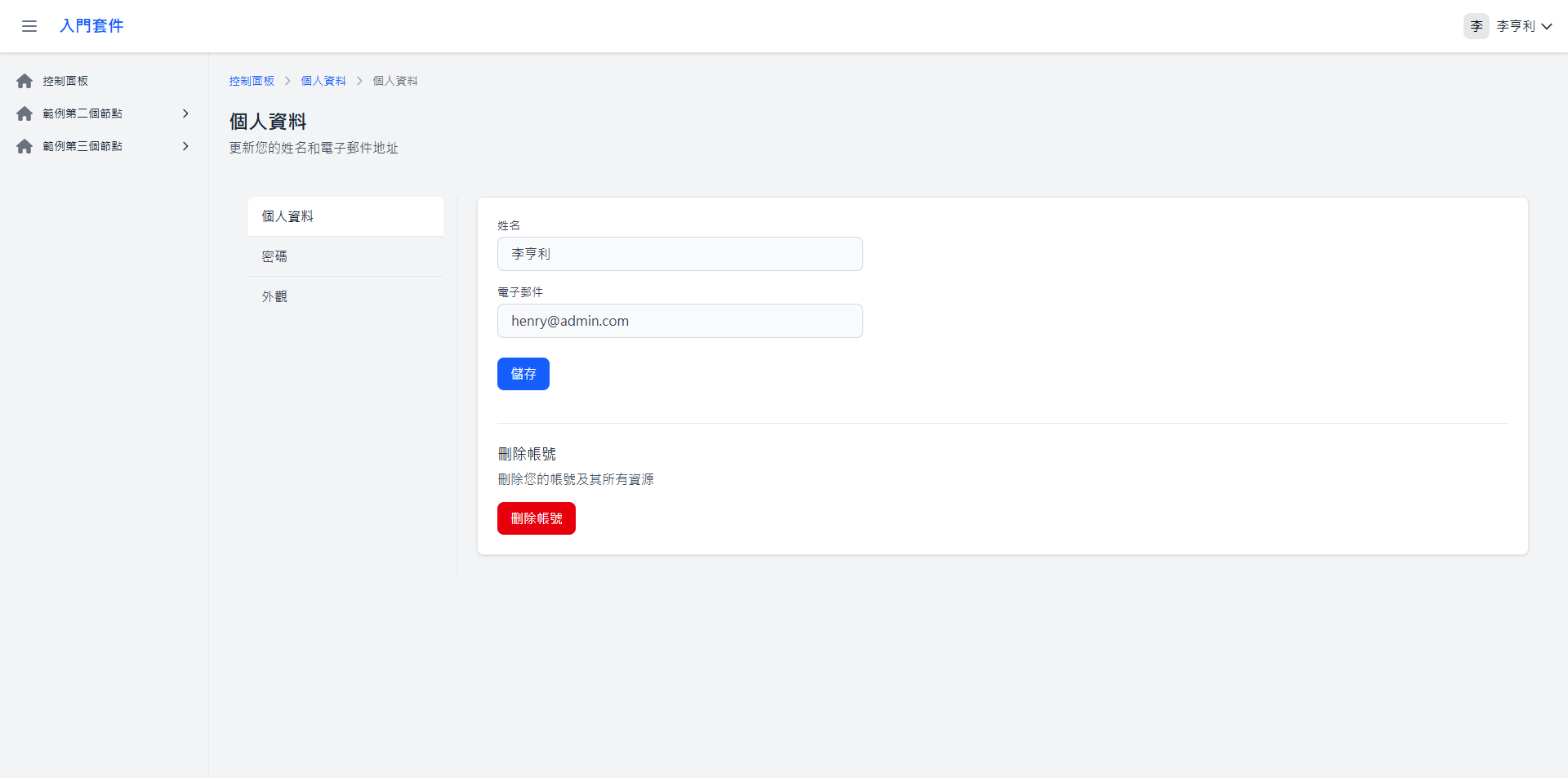Click the last gray 個人資料 breadcrumb
This screenshot has height=778, width=1568.
click(x=395, y=81)
